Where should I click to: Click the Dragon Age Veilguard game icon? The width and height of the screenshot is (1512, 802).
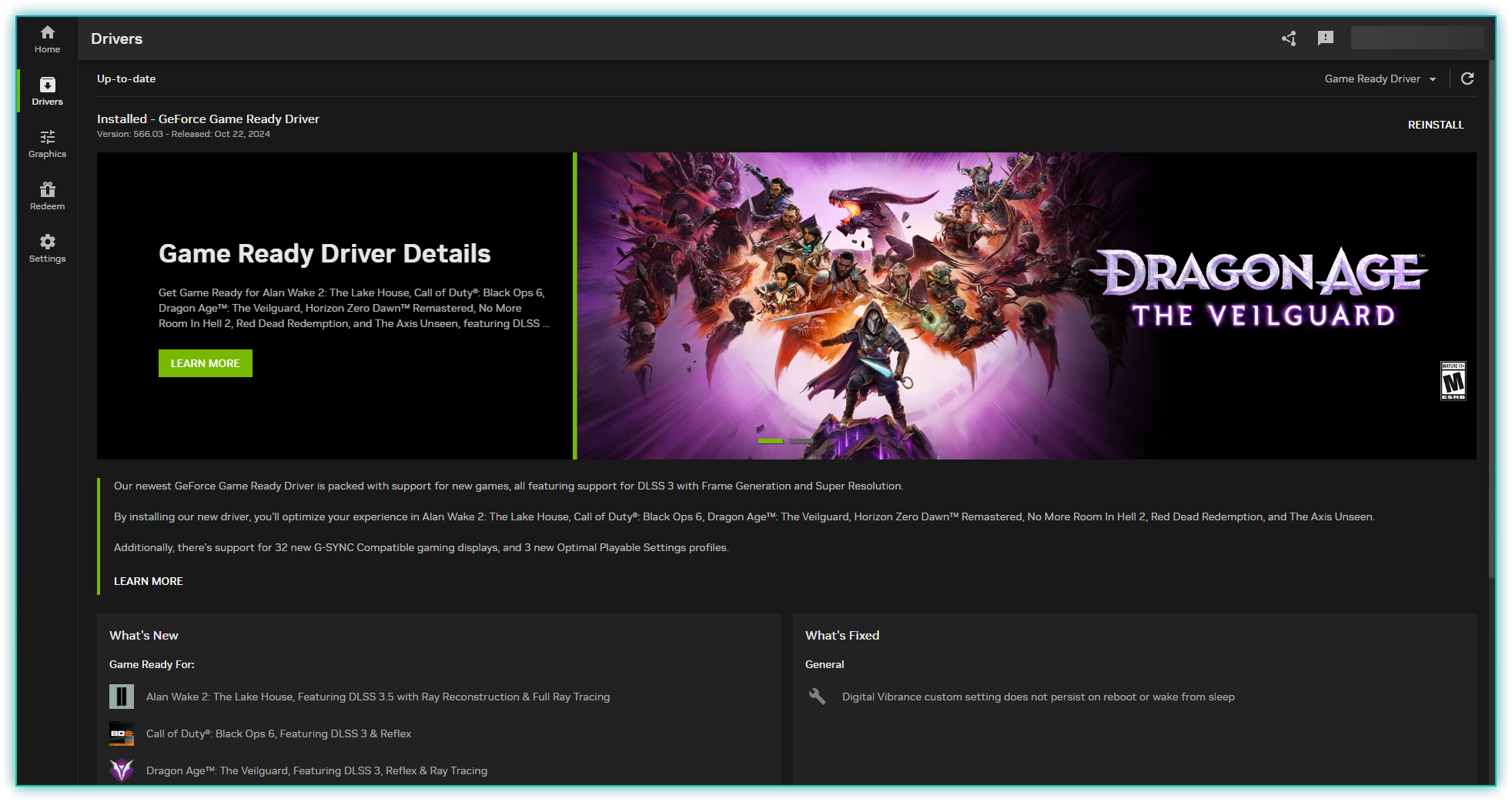coord(122,770)
